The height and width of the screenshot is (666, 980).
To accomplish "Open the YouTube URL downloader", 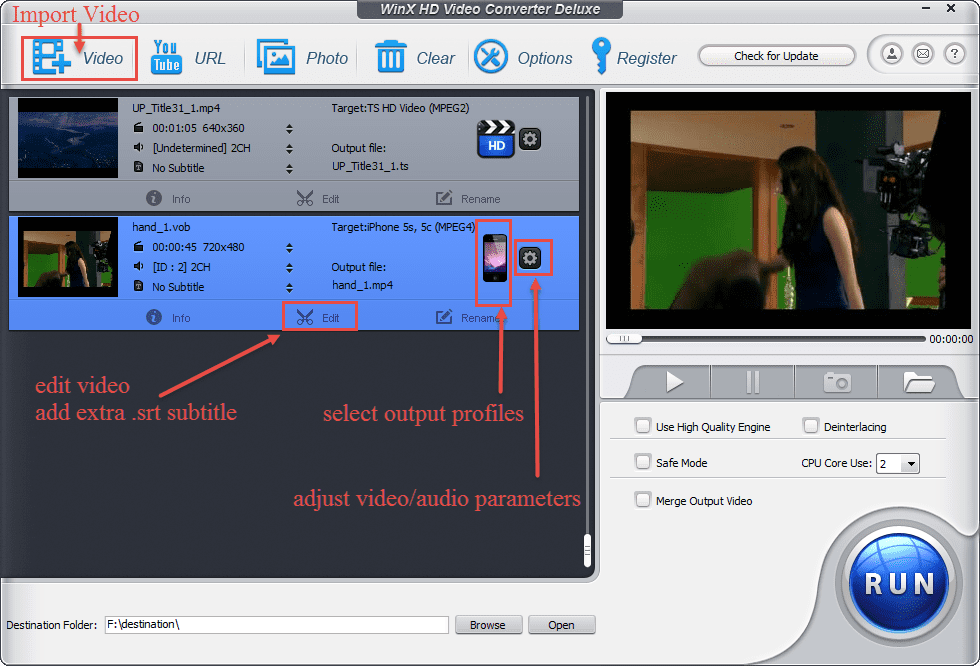I will 166,58.
